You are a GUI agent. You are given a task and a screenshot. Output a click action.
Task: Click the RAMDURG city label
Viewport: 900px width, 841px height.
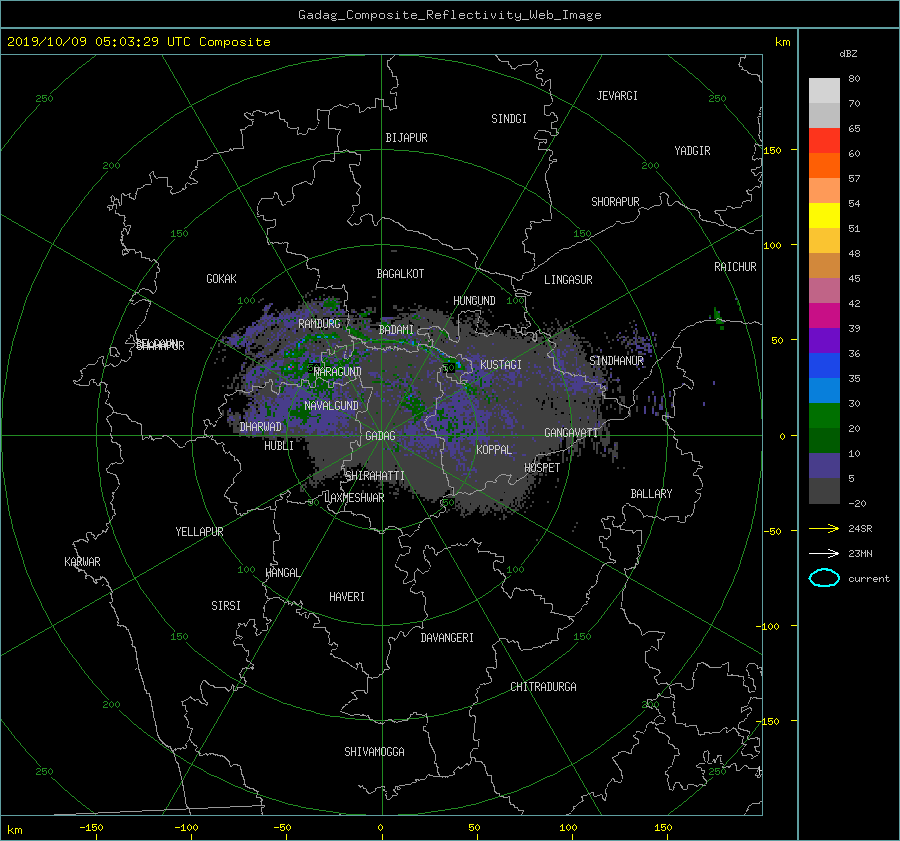(319, 324)
